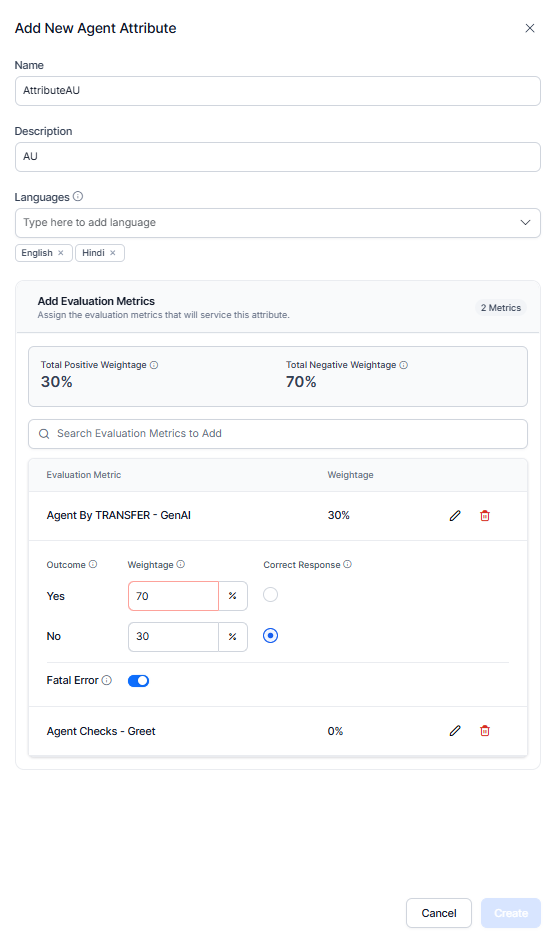
Task: Edit the Agent Checks - Greet metric
Action: tap(455, 731)
